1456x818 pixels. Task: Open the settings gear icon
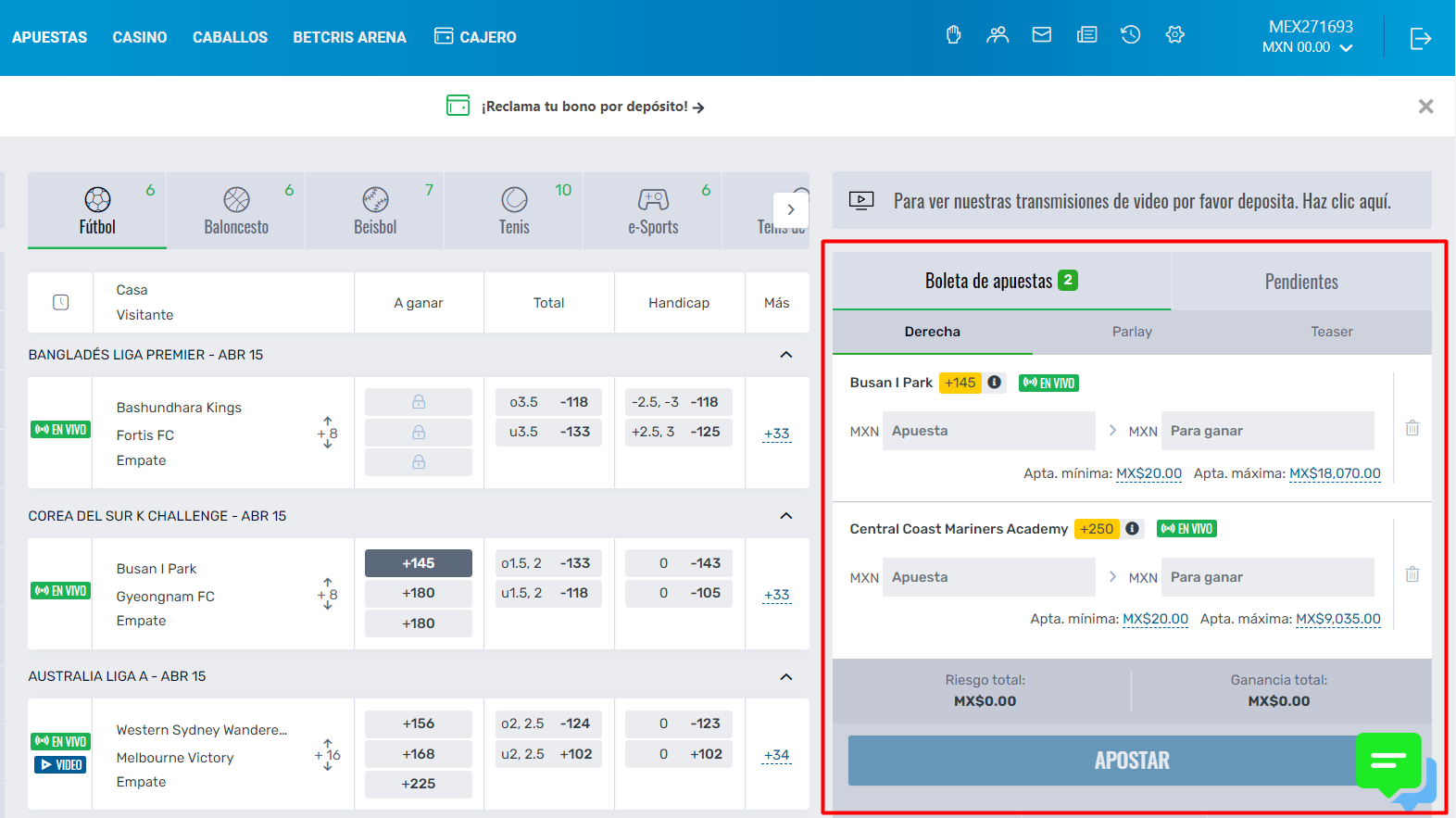point(1175,35)
